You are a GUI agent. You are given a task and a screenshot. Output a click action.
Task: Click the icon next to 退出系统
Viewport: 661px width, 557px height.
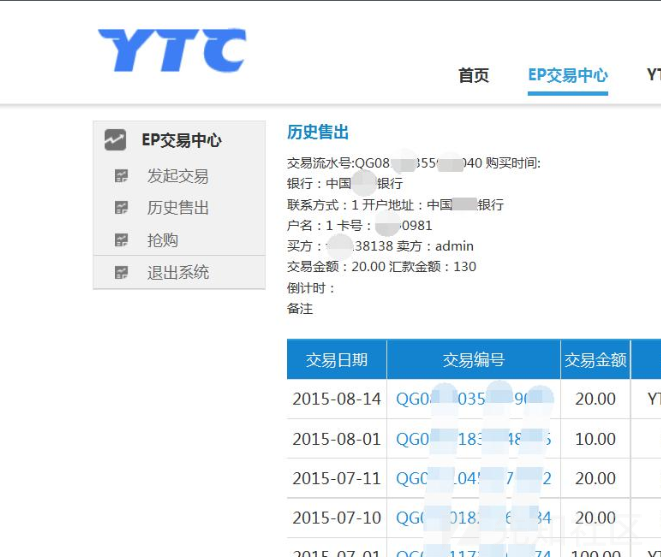click(x=122, y=272)
